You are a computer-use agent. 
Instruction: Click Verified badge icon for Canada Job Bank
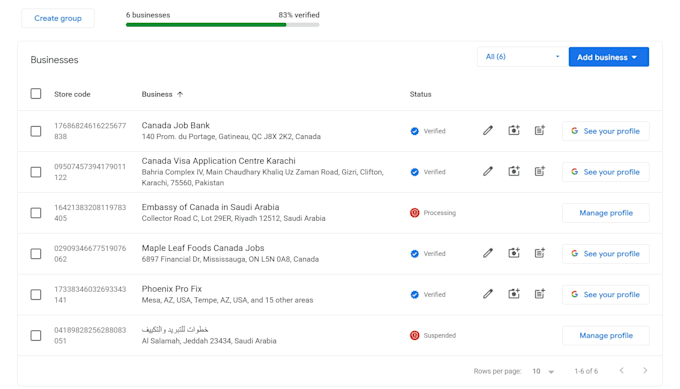point(415,131)
